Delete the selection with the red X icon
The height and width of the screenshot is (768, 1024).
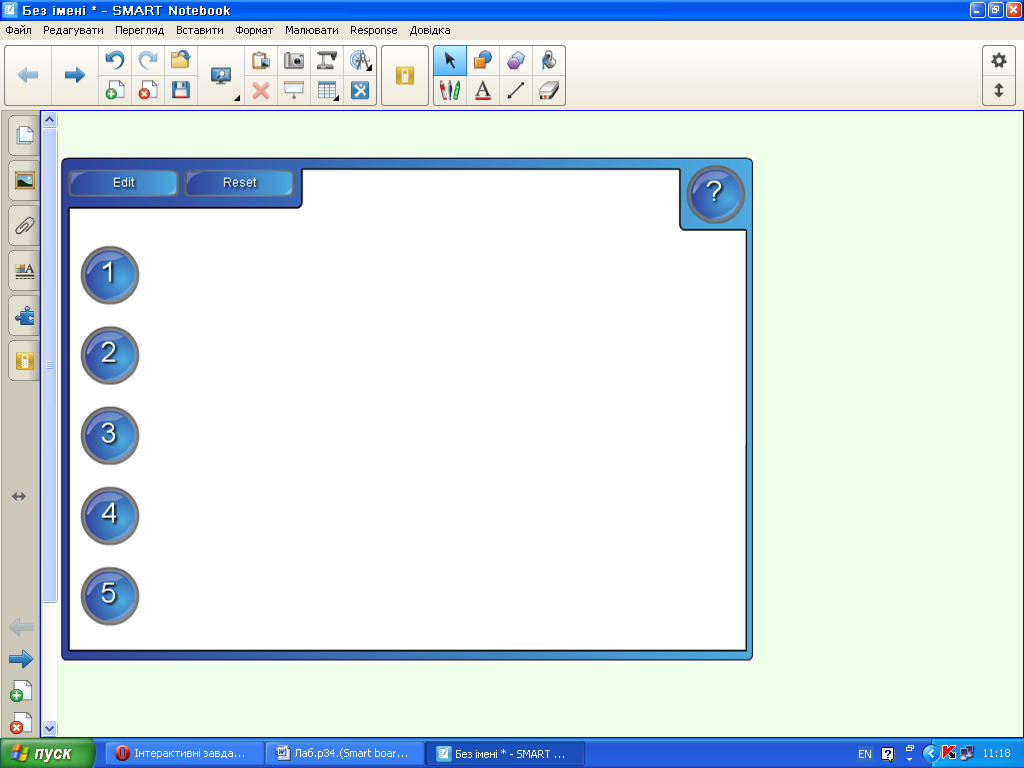261,90
